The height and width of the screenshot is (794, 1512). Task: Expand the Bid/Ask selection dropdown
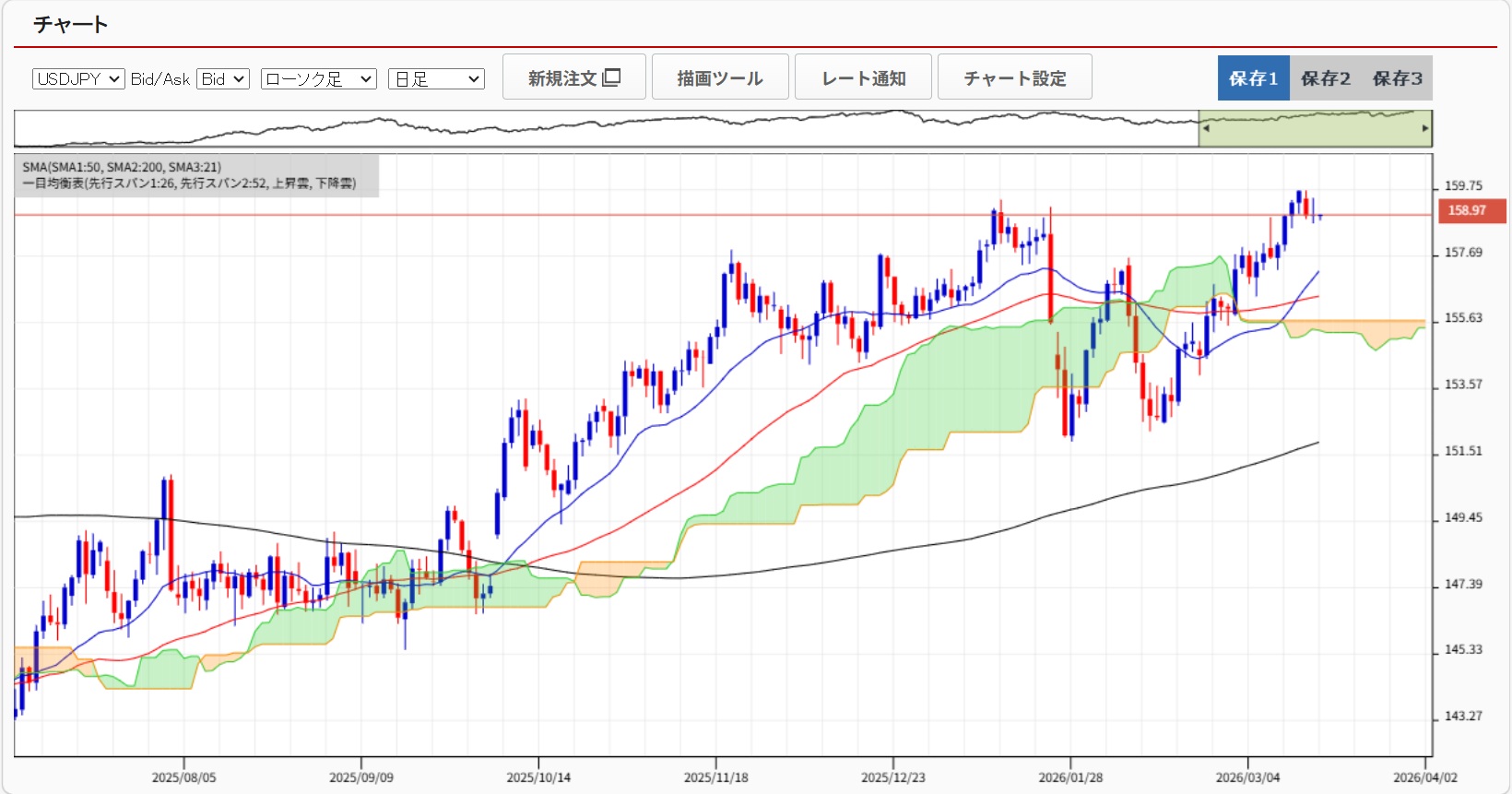[x=223, y=79]
